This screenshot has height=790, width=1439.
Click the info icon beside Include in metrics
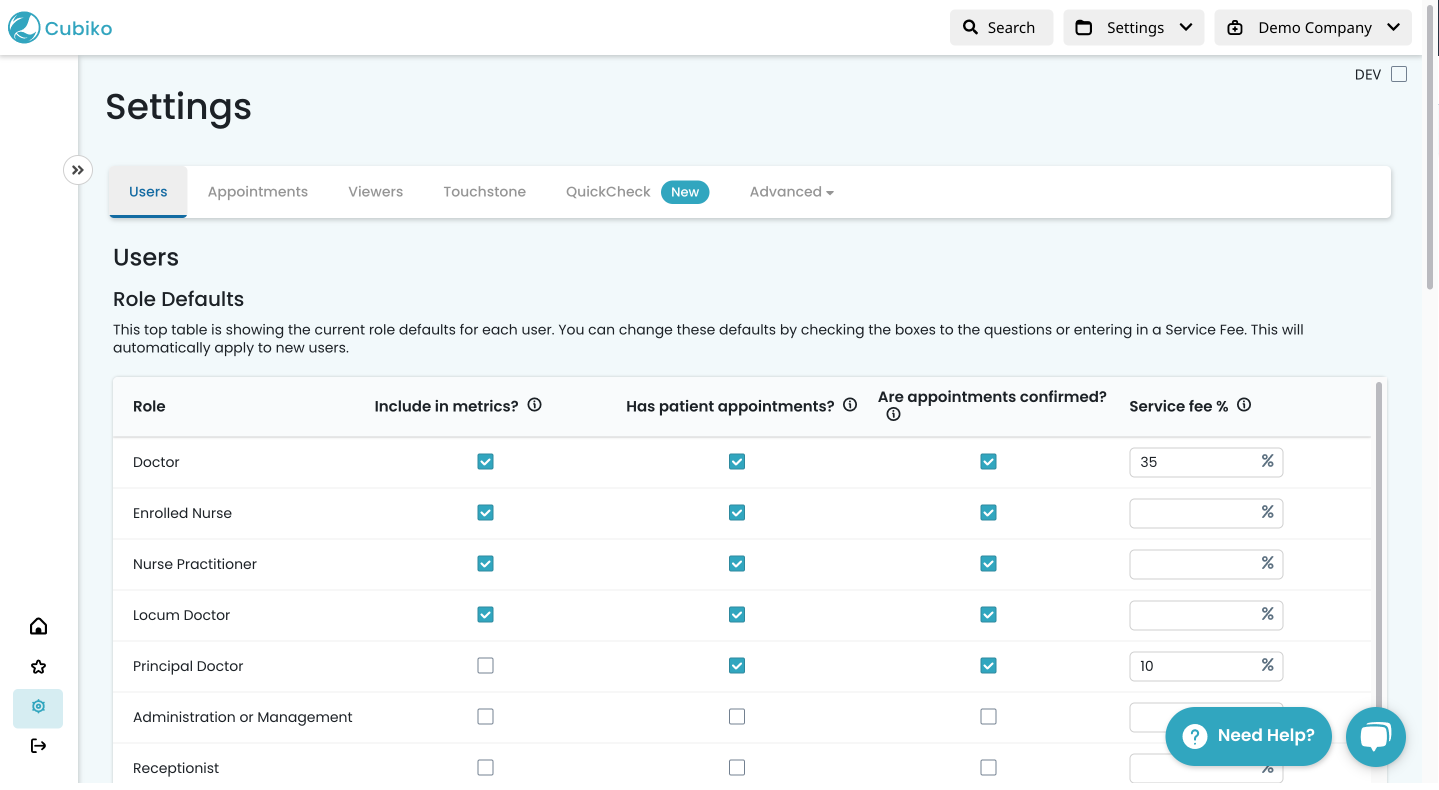pyautogui.click(x=534, y=404)
